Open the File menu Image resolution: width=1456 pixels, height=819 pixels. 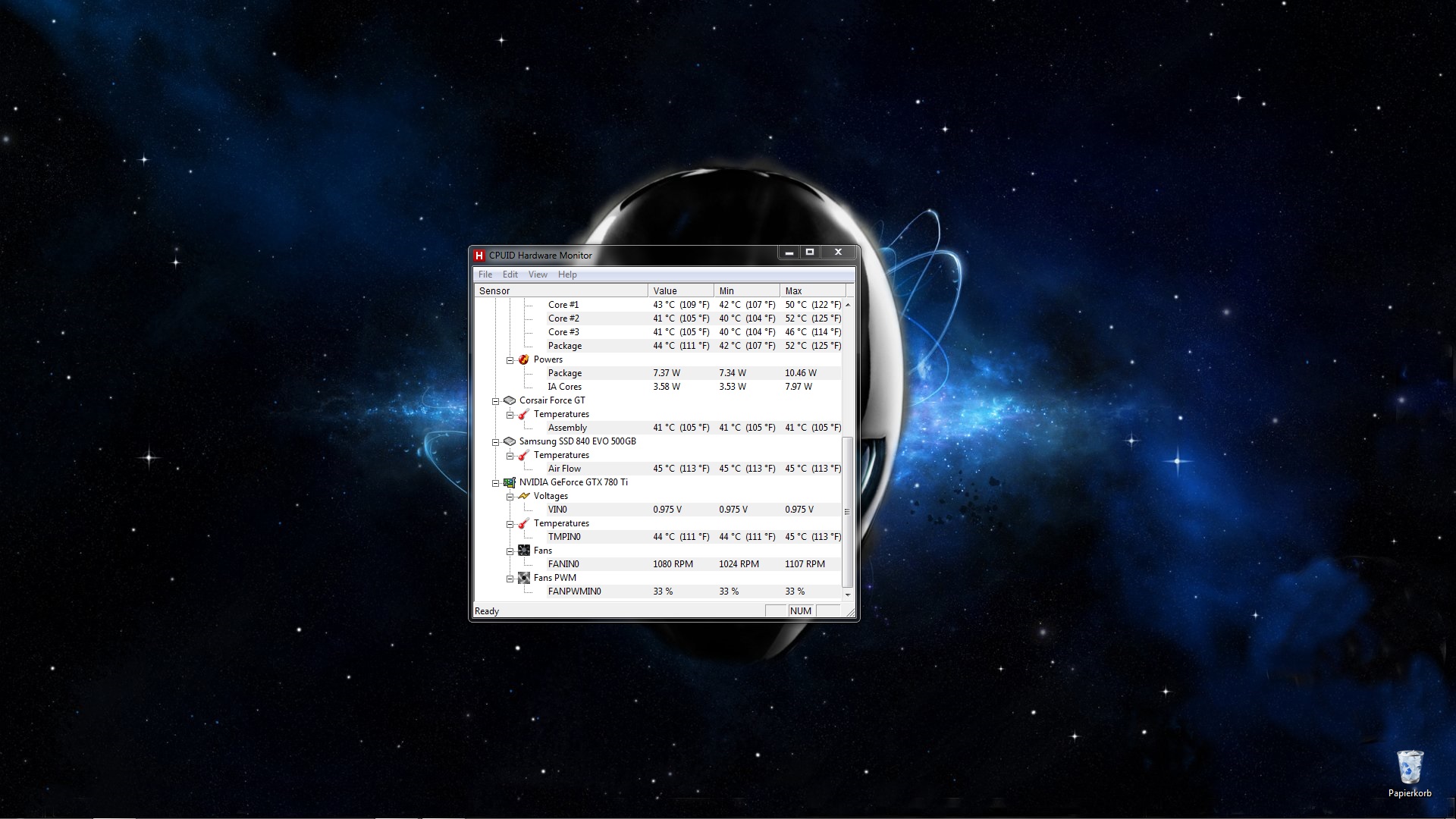point(485,275)
